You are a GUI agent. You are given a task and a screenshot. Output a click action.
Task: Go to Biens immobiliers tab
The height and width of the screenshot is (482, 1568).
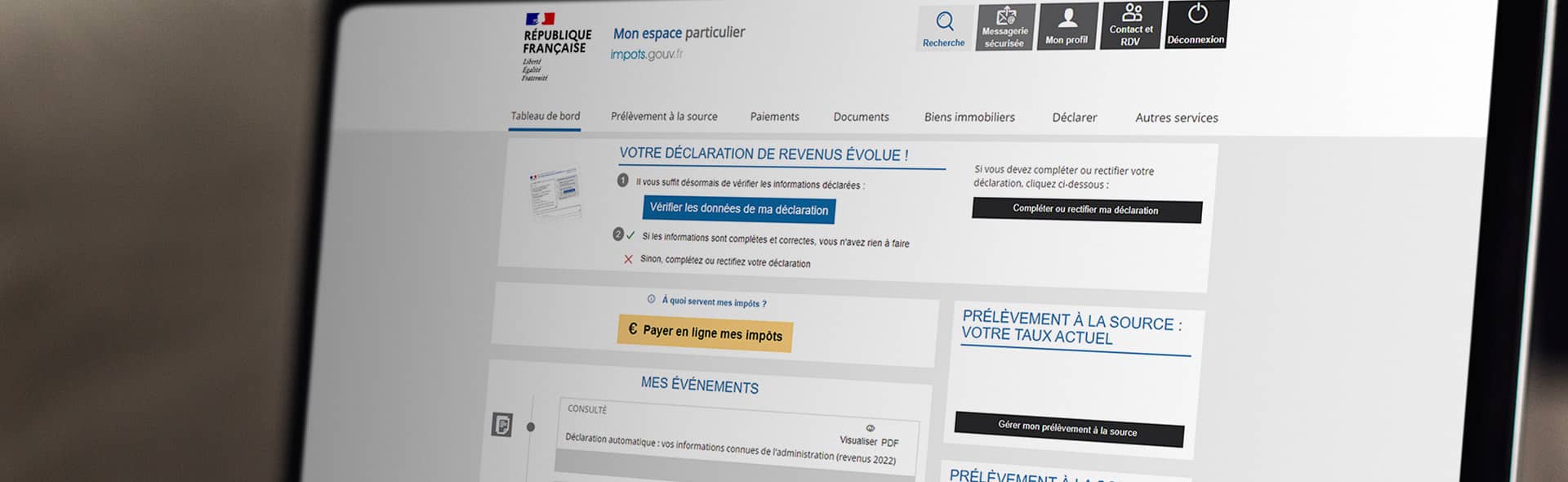(x=969, y=117)
